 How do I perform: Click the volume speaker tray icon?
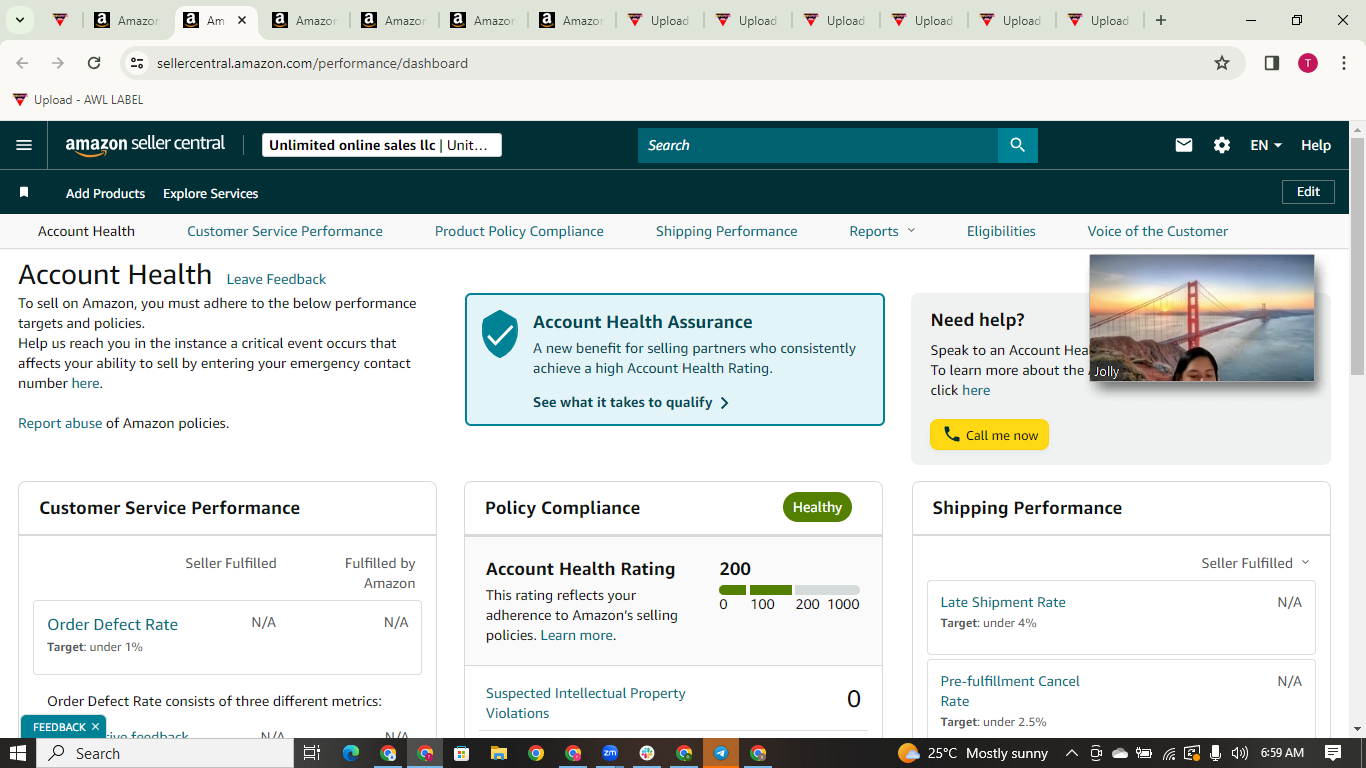point(1240,753)
